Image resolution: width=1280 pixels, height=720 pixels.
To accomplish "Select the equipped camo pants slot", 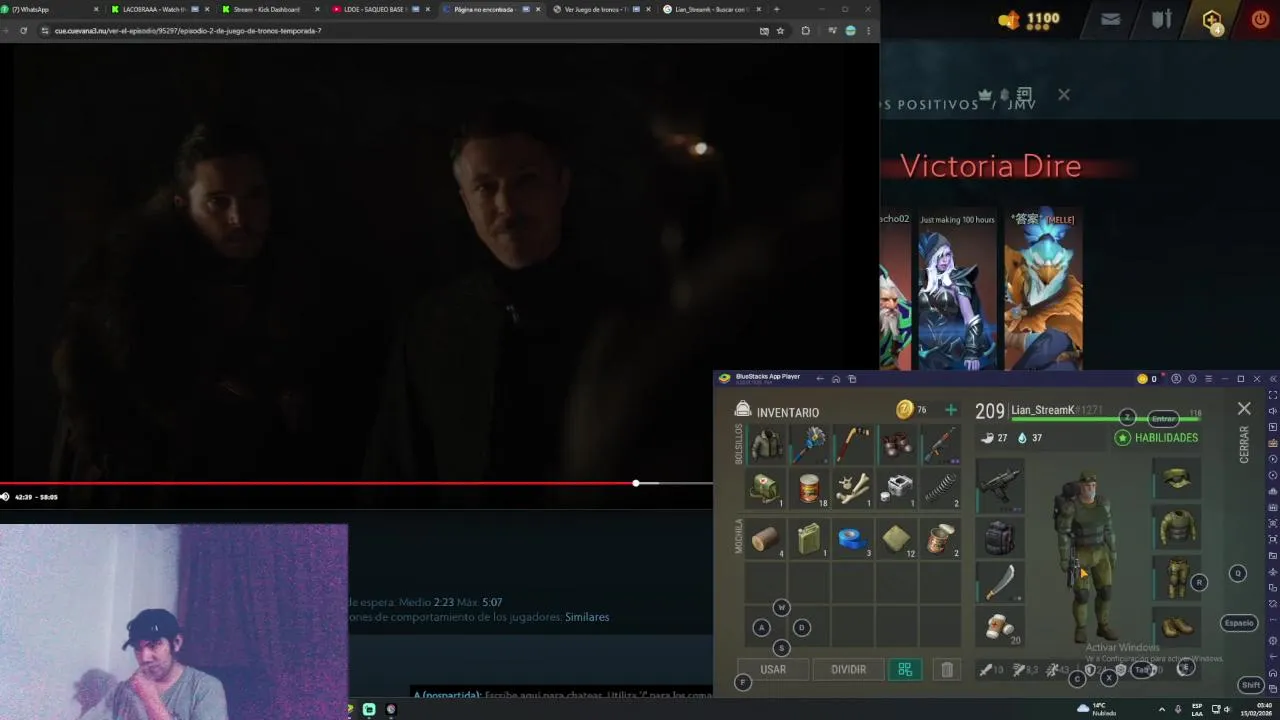I will (1177, 578).
